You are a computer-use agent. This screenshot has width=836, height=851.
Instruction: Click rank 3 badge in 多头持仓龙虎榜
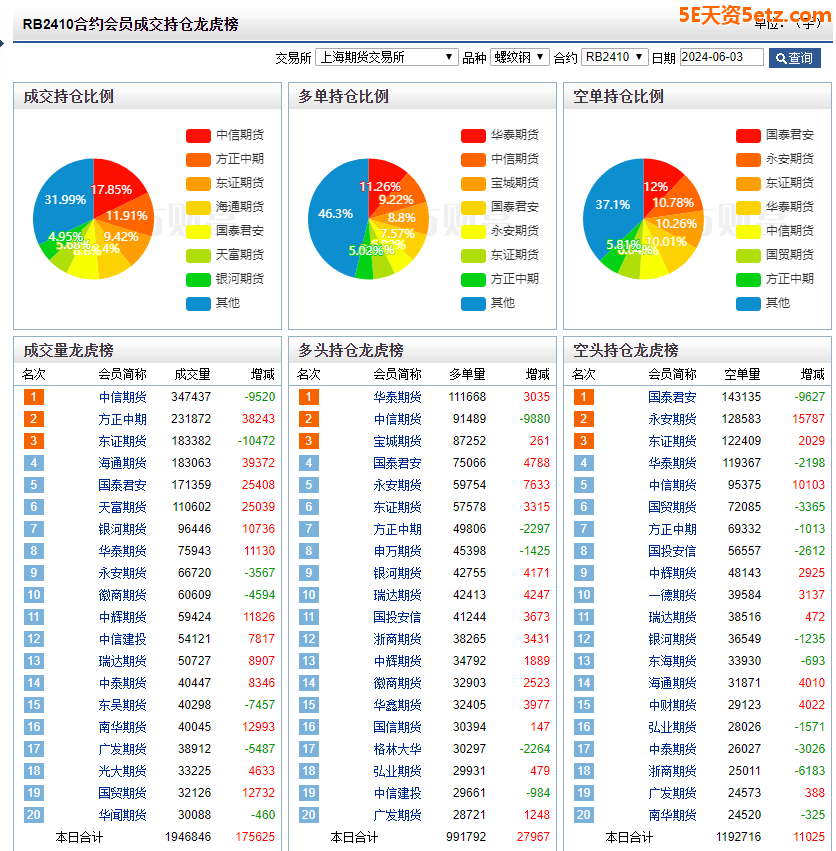tap(308, 441)
